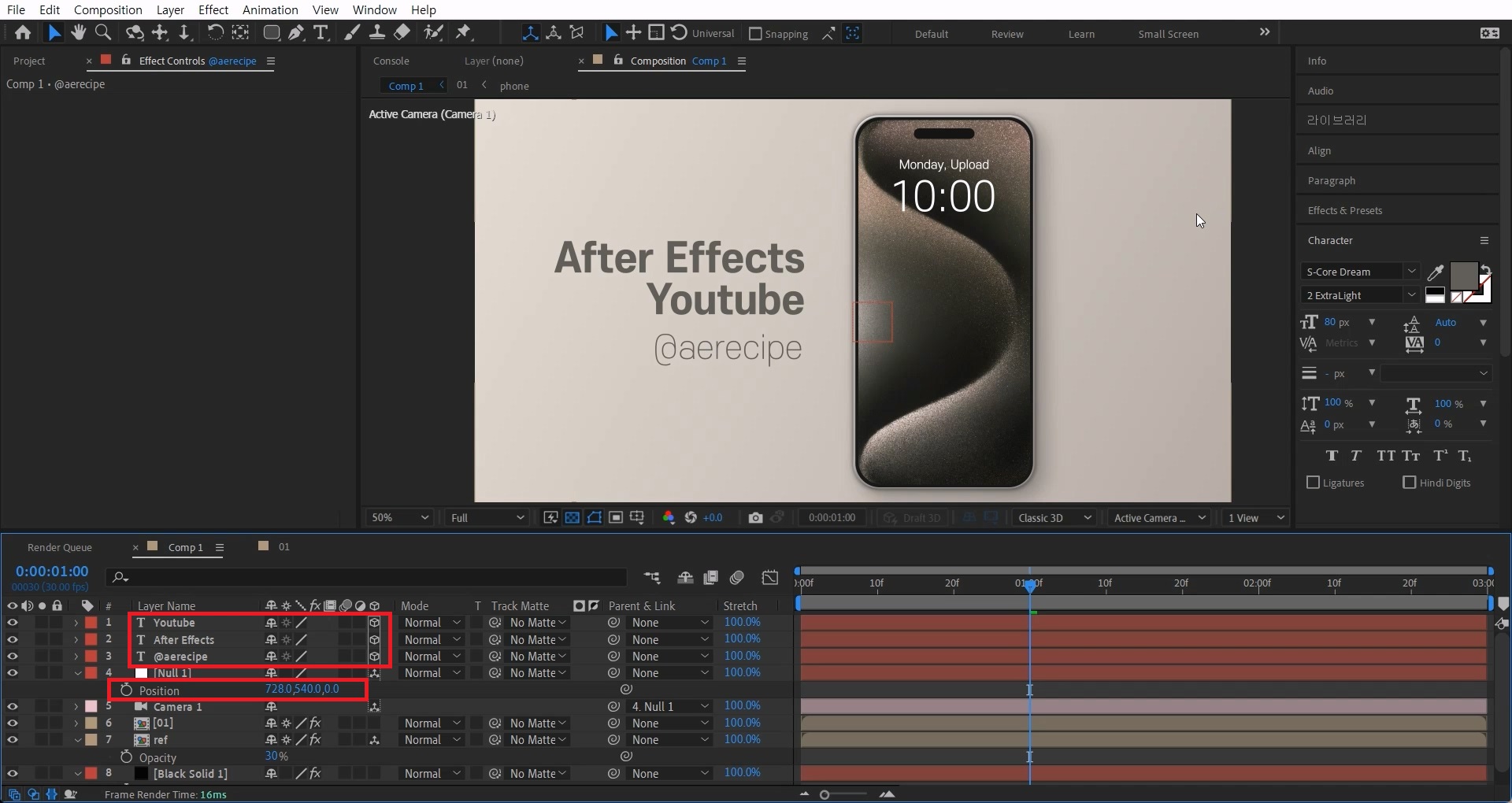
Task: Select the Pan camera tool
Action: pyautogui.click(x=160, y=32)
